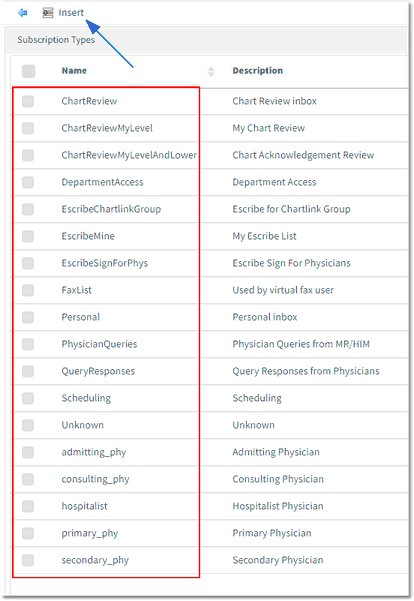414x601 pixels.
Task: Sort by Name column arrows
Action: click(x=211, y=71)
